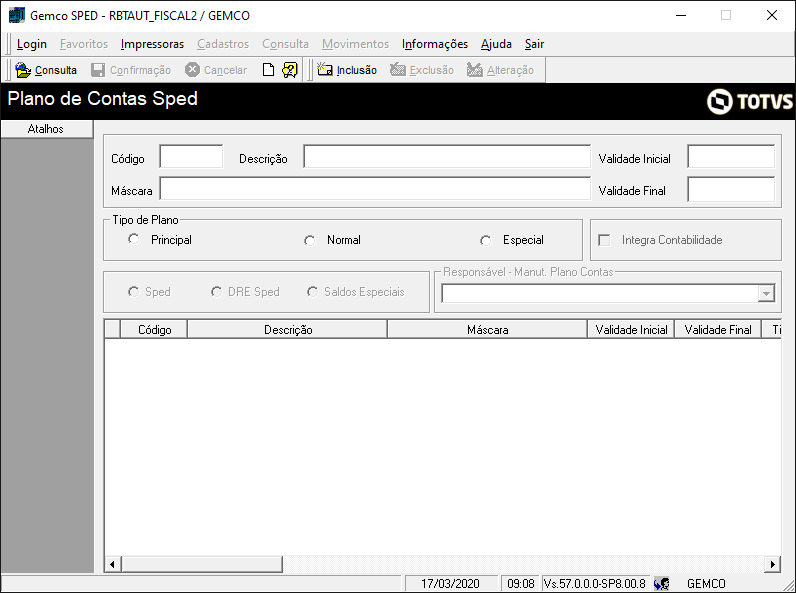Click the Alteração toolbar icon
Screen dimensions: 796x593
point(474,70)
